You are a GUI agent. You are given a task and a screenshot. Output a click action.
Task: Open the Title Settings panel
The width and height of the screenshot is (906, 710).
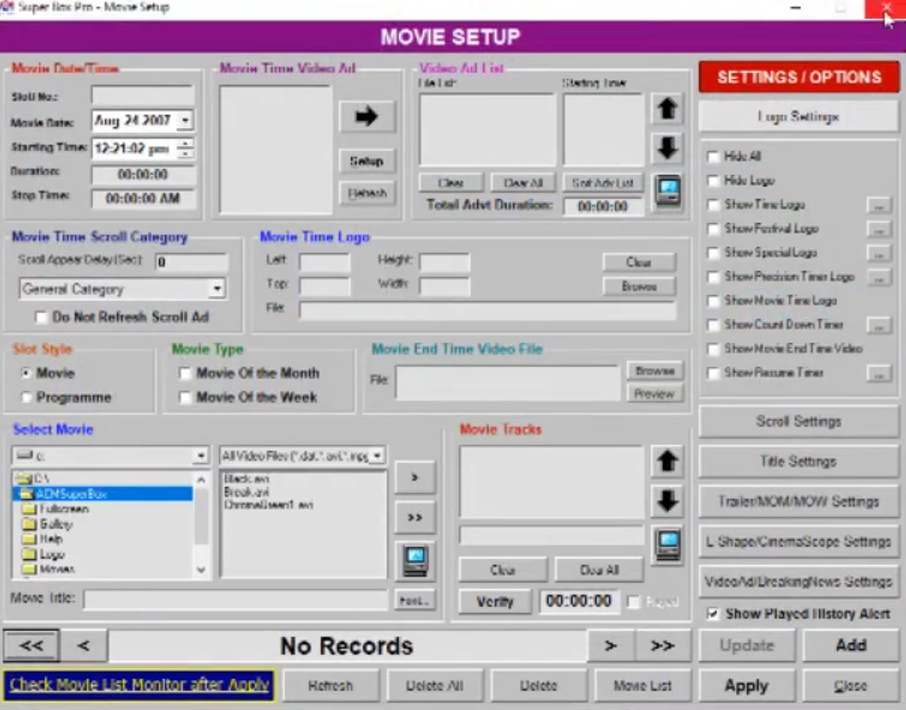click(798, 462)
